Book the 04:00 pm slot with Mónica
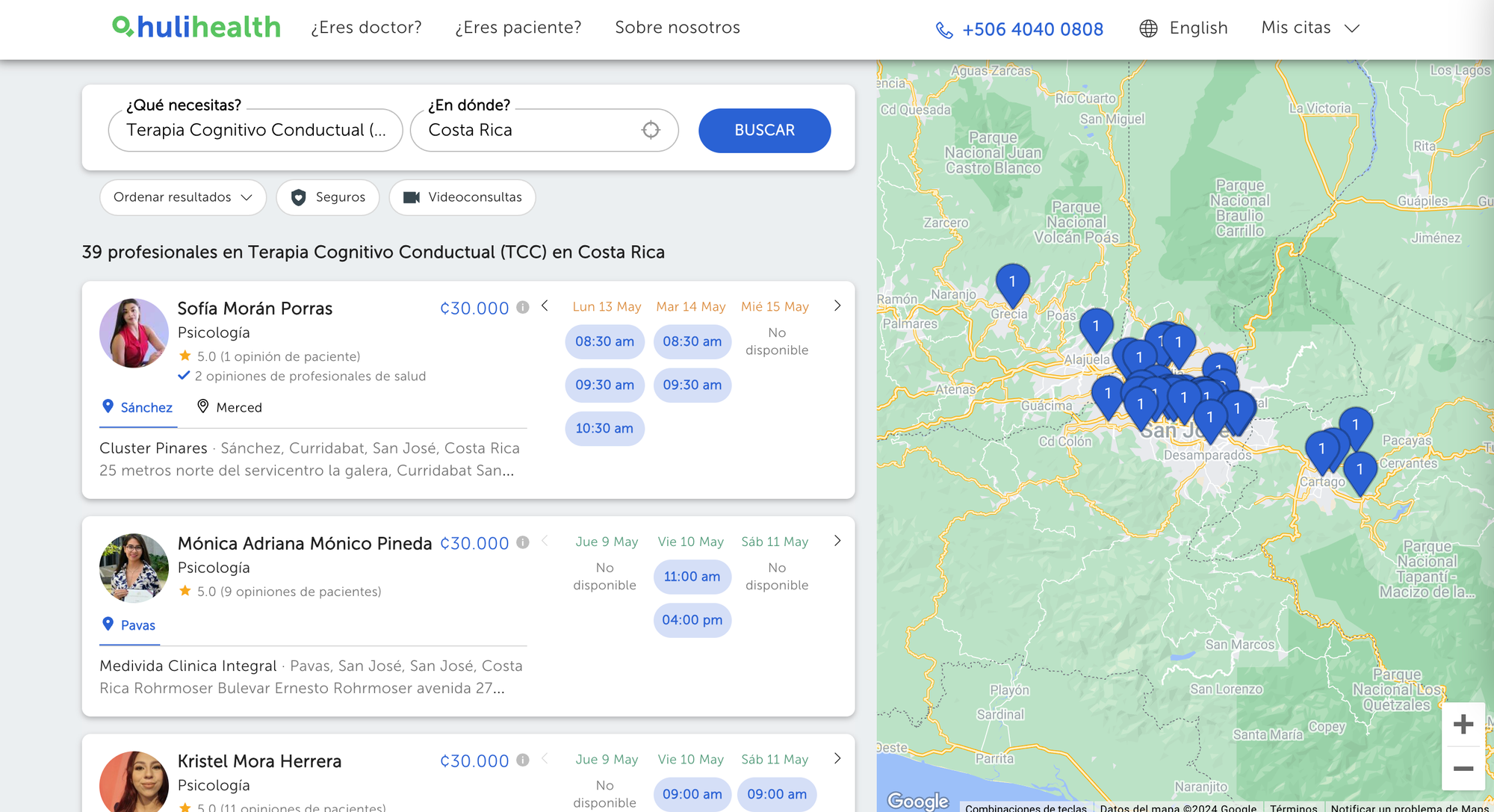Viewport: 1494px width, 812px height. click(692, 620)
